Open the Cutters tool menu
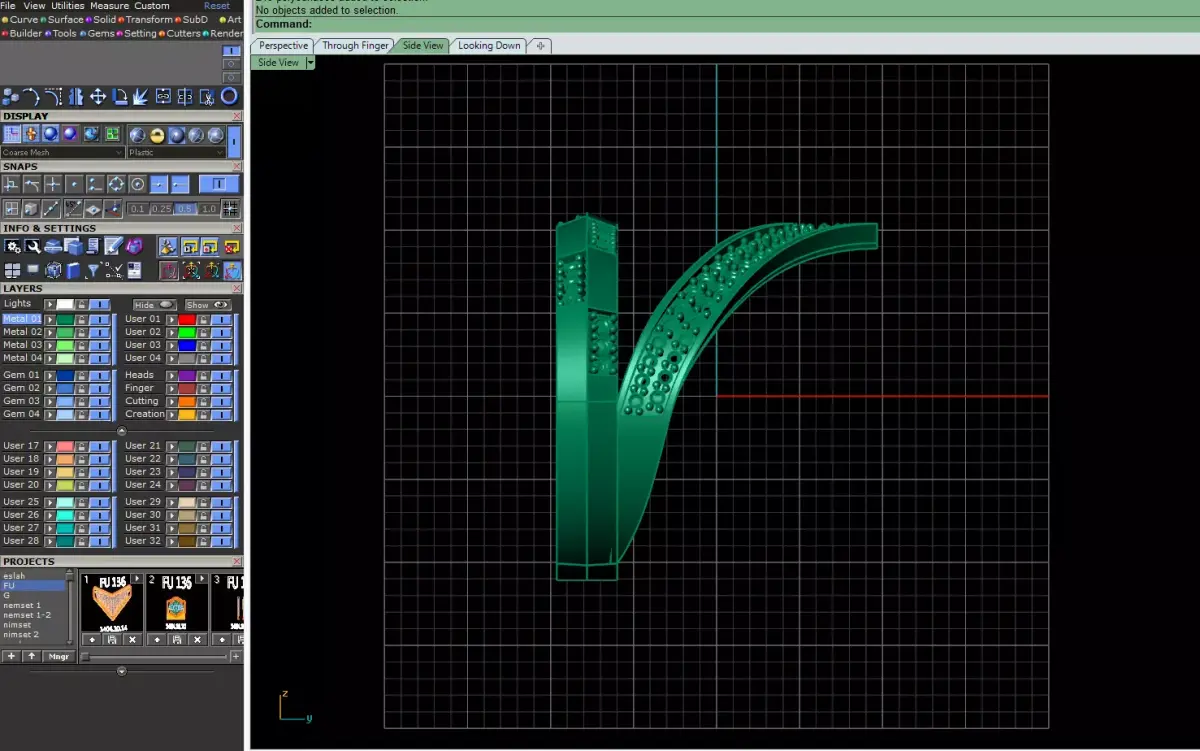This screenshot has width=1200, height=751. (x=180, y=33)
